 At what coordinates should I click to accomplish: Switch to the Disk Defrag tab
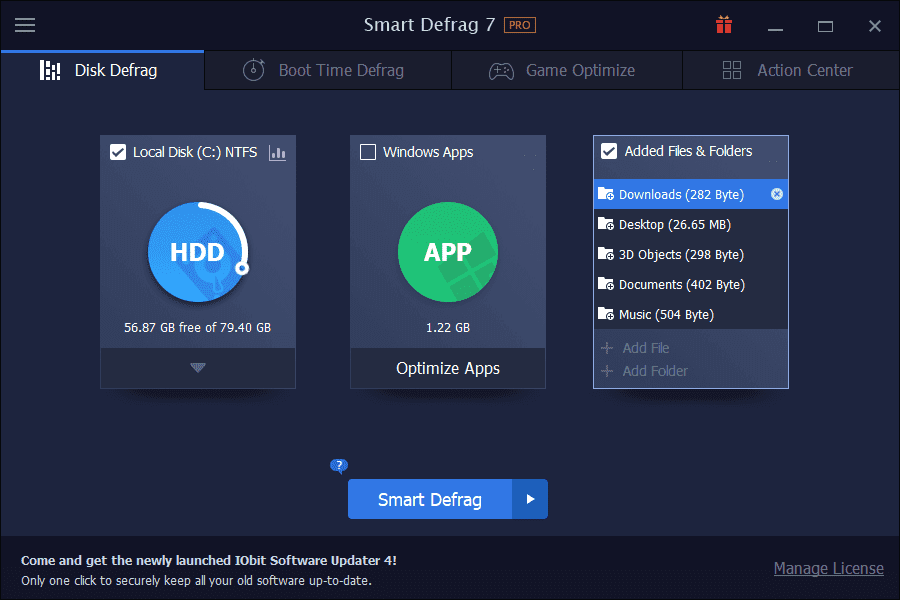click(102, 71)
